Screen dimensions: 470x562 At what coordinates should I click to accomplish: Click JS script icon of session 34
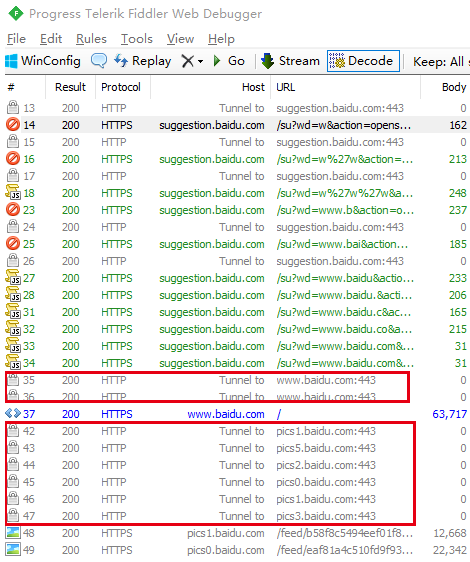[13, 363]
